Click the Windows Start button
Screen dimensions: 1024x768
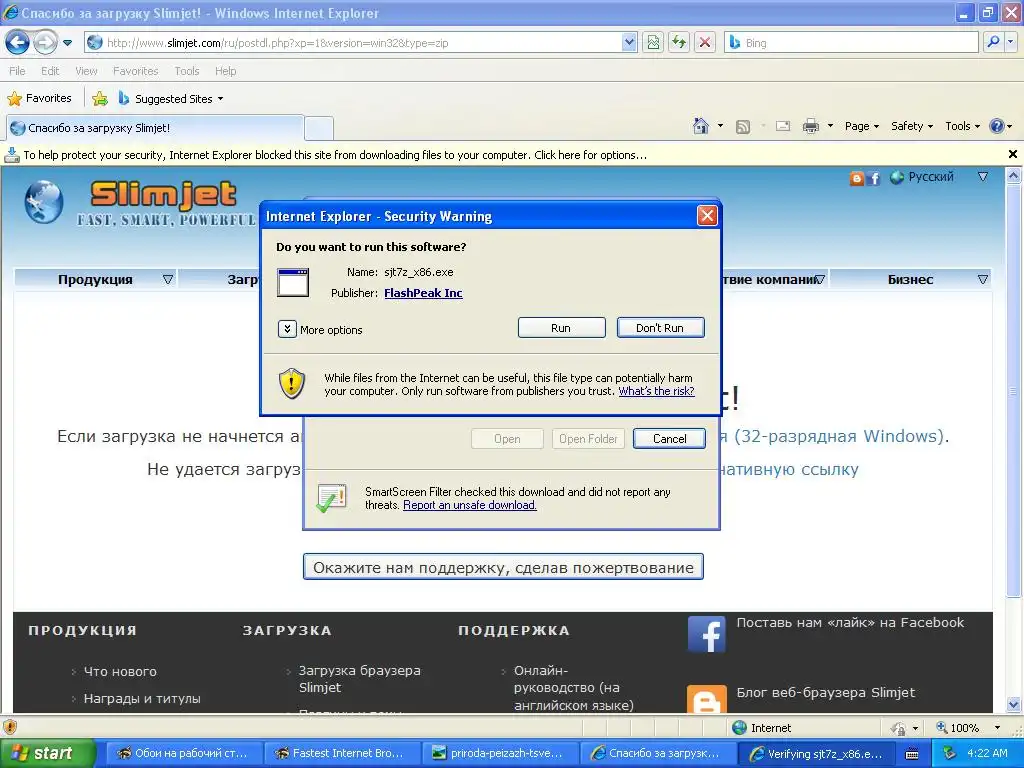[x=46, y=753]
